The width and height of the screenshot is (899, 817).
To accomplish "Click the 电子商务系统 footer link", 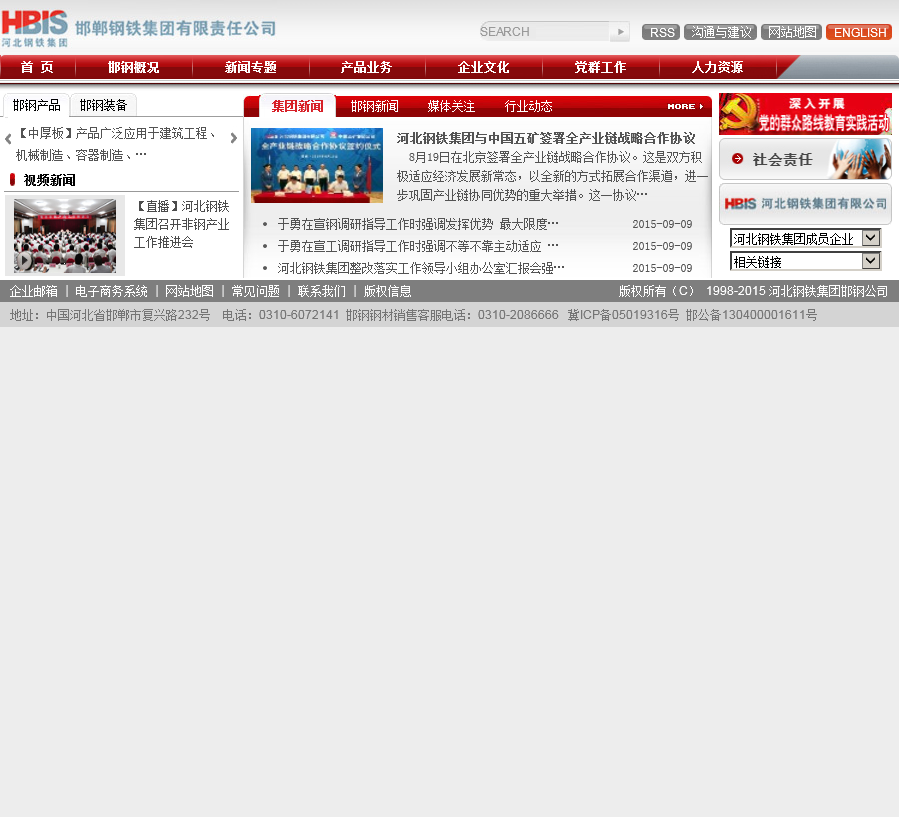I will (x=111, y=291).
